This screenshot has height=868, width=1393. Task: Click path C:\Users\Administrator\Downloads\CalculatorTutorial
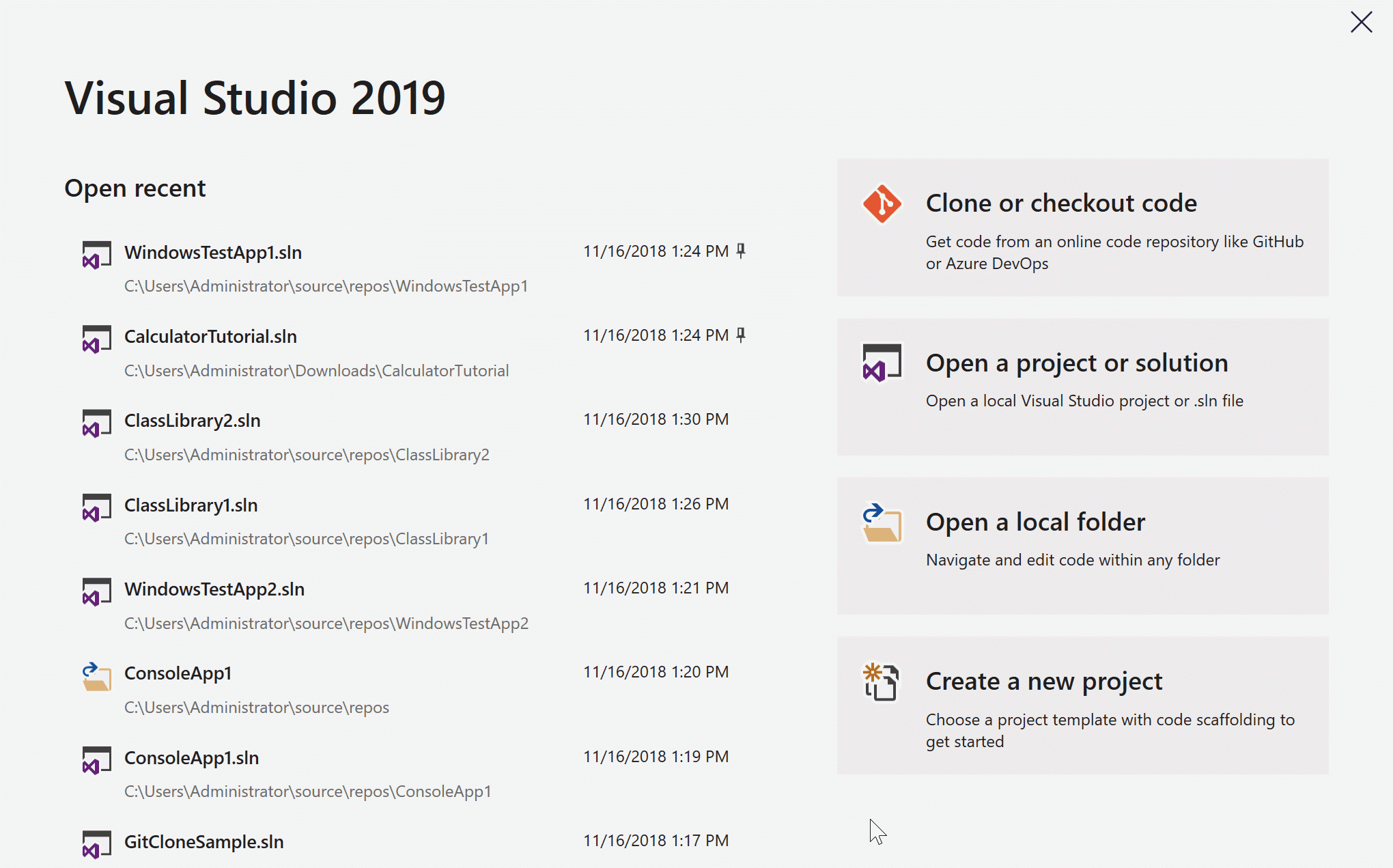coord(316,371)
